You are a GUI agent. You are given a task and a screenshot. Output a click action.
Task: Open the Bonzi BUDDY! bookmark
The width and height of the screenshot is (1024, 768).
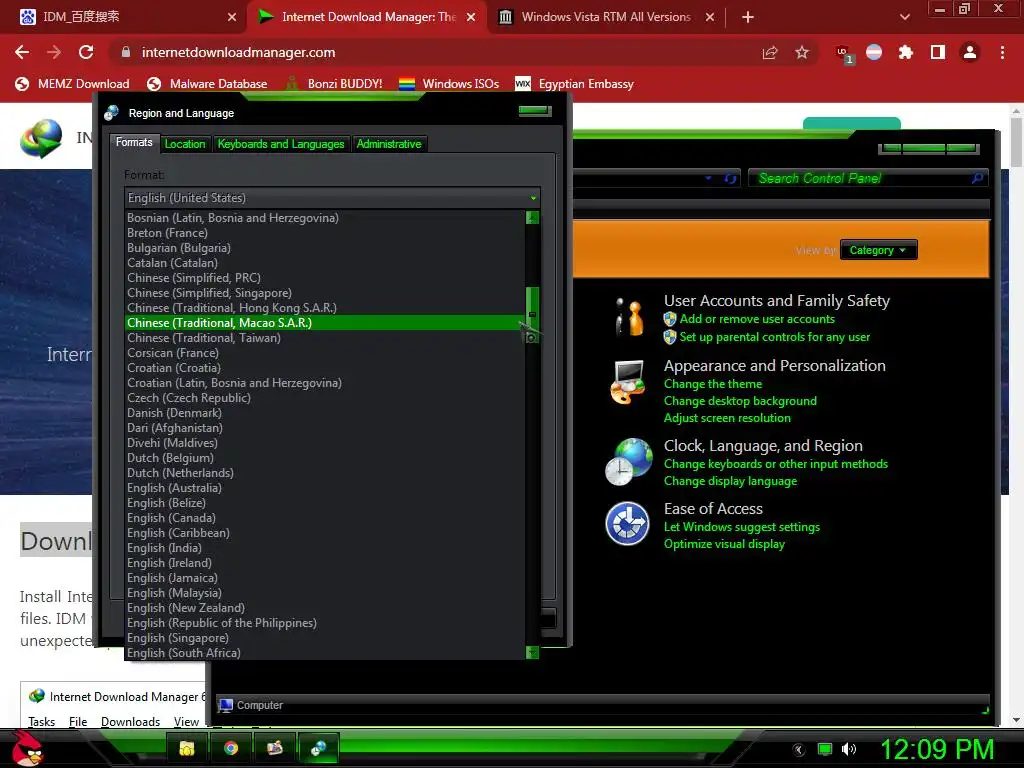[334, 84]
